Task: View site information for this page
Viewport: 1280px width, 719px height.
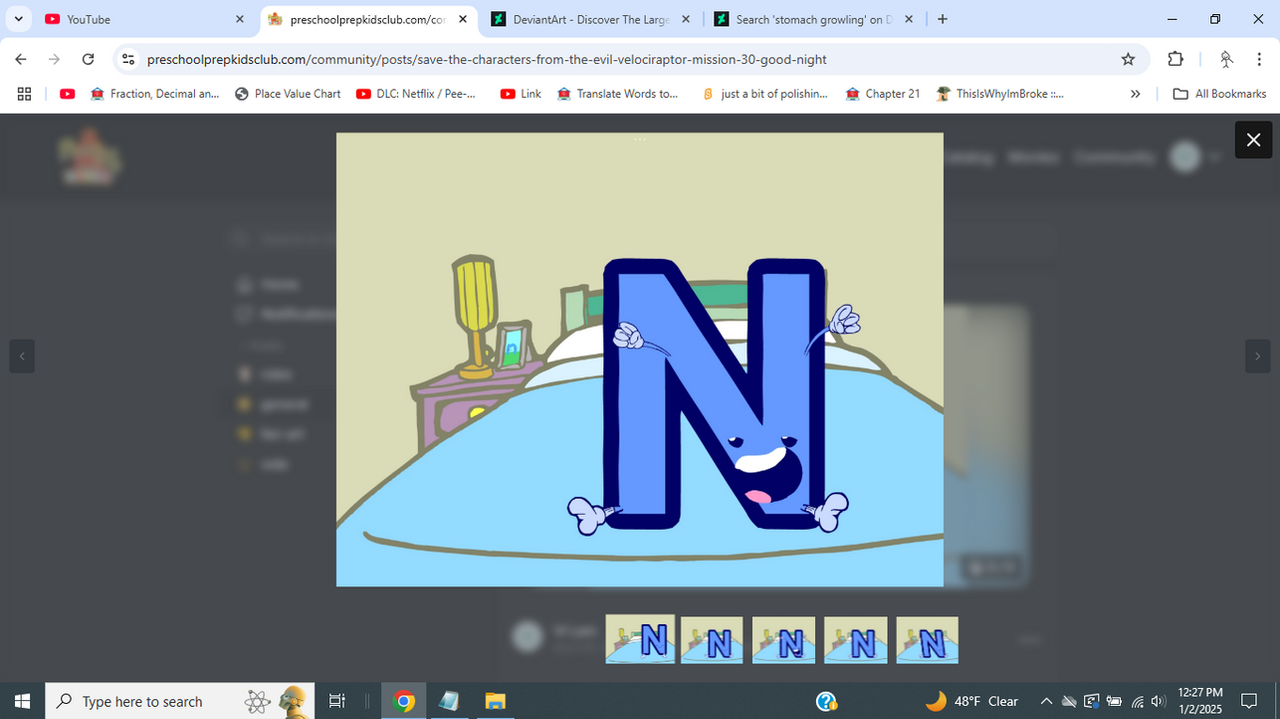Action: (128, 59)
